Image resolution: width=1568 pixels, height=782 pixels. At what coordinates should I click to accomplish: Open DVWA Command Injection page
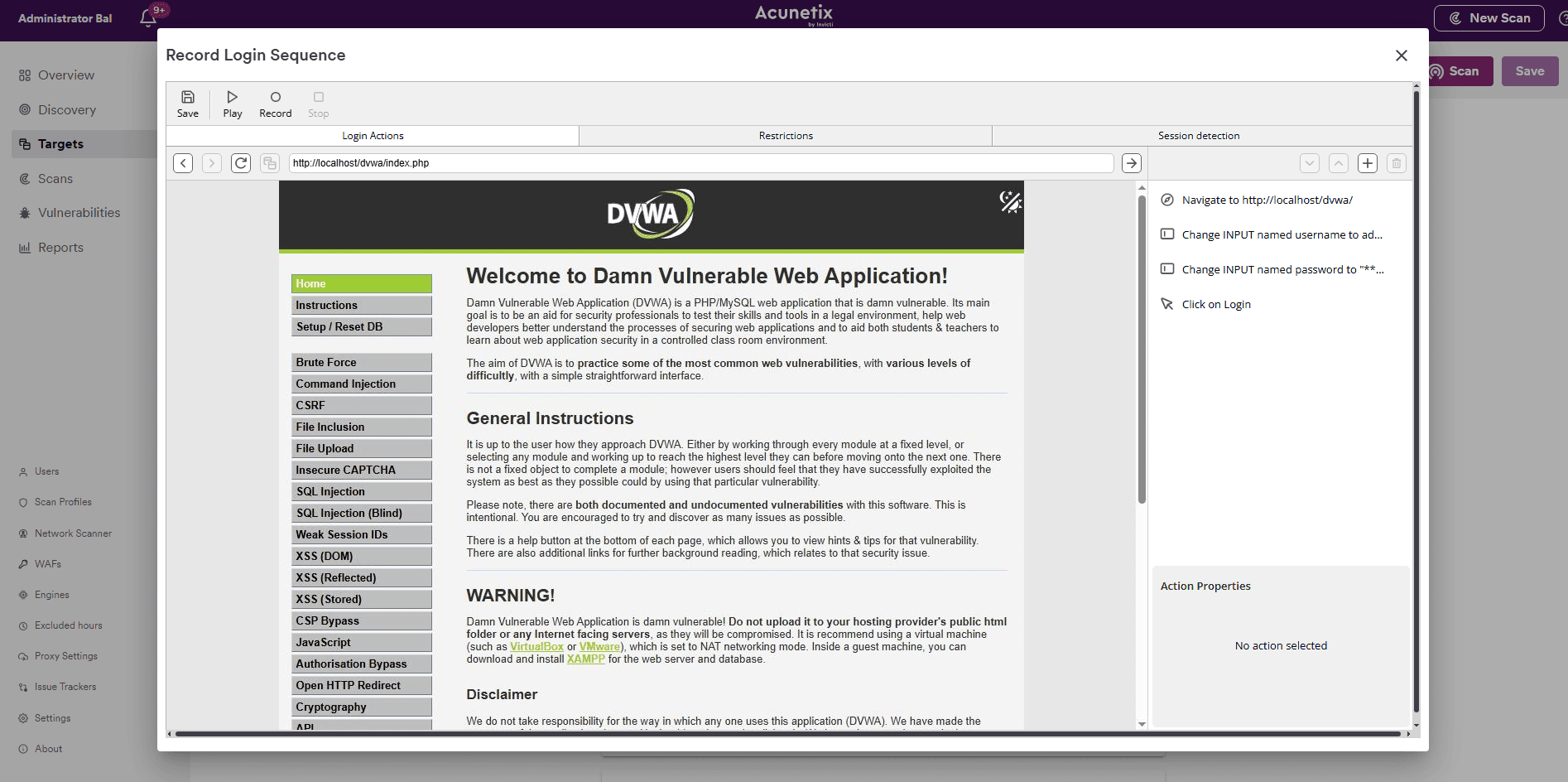click(362, 384)
